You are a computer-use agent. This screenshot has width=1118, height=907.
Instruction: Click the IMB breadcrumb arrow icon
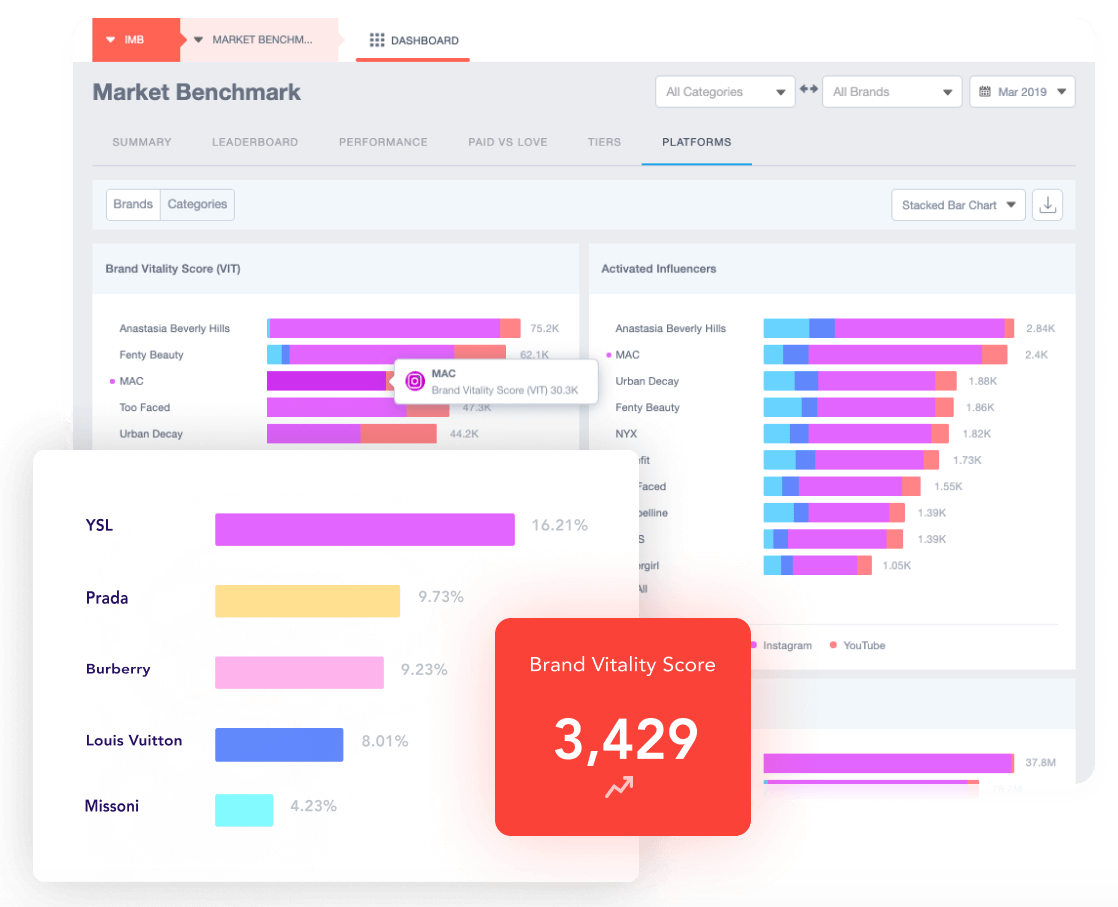[111, 40]
